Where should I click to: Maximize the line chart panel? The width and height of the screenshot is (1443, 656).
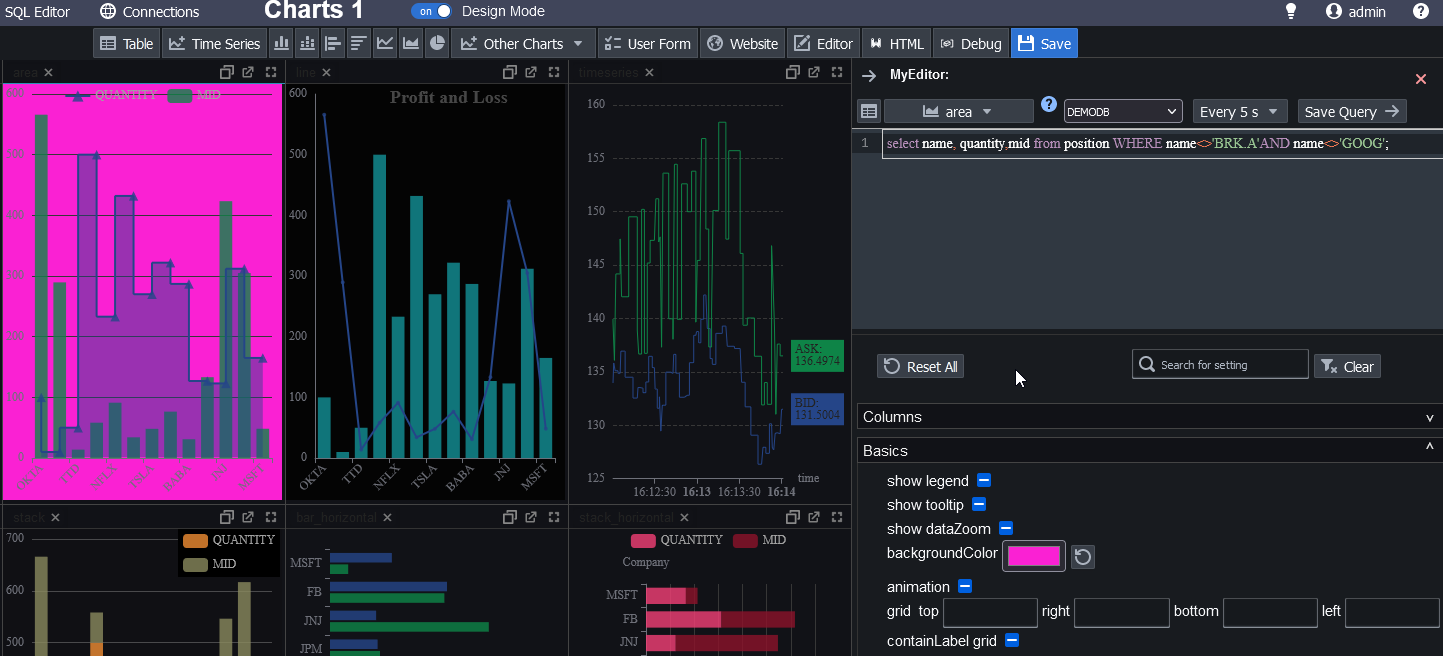point(554,72)
